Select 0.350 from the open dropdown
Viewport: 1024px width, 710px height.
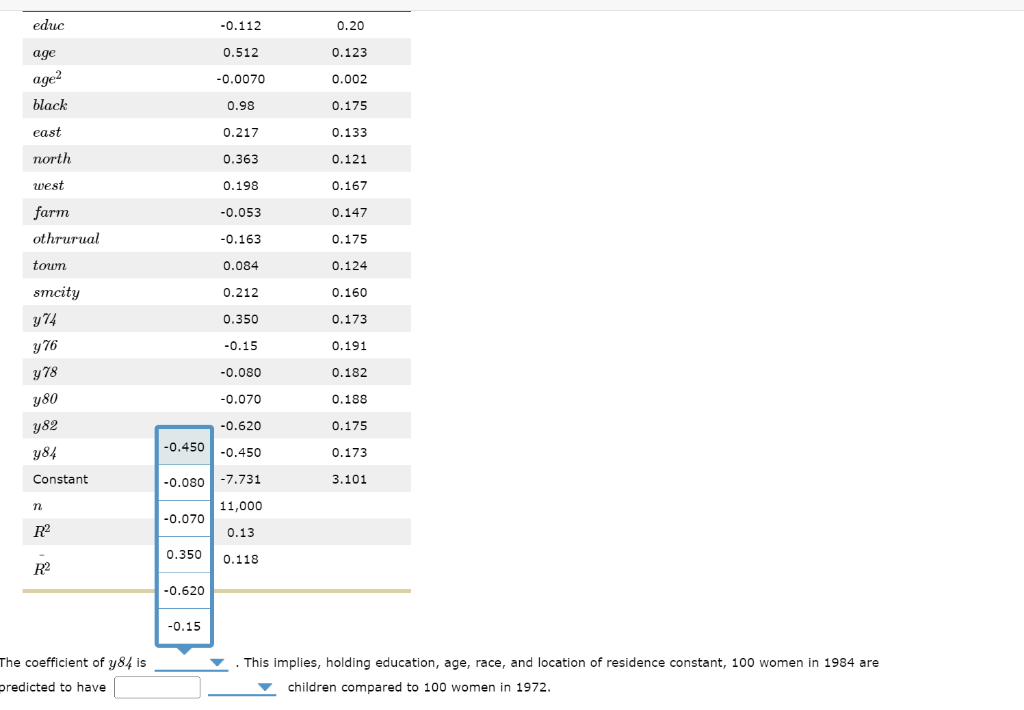click(184, 555)
